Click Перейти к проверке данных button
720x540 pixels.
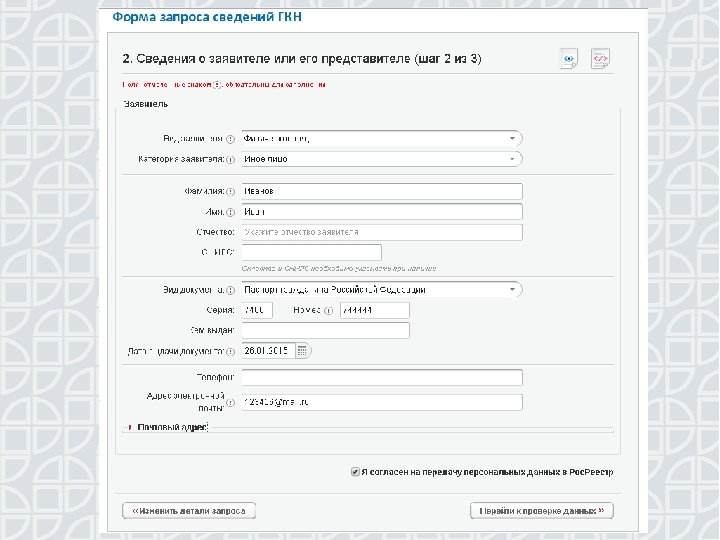point(541,511)
